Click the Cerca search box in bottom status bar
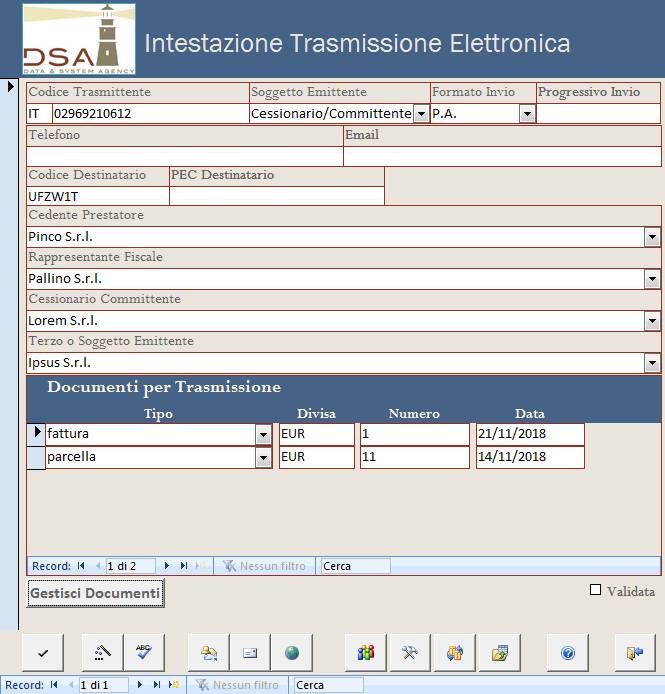Viewport: 665px width, 694px height. pos(328,685)
